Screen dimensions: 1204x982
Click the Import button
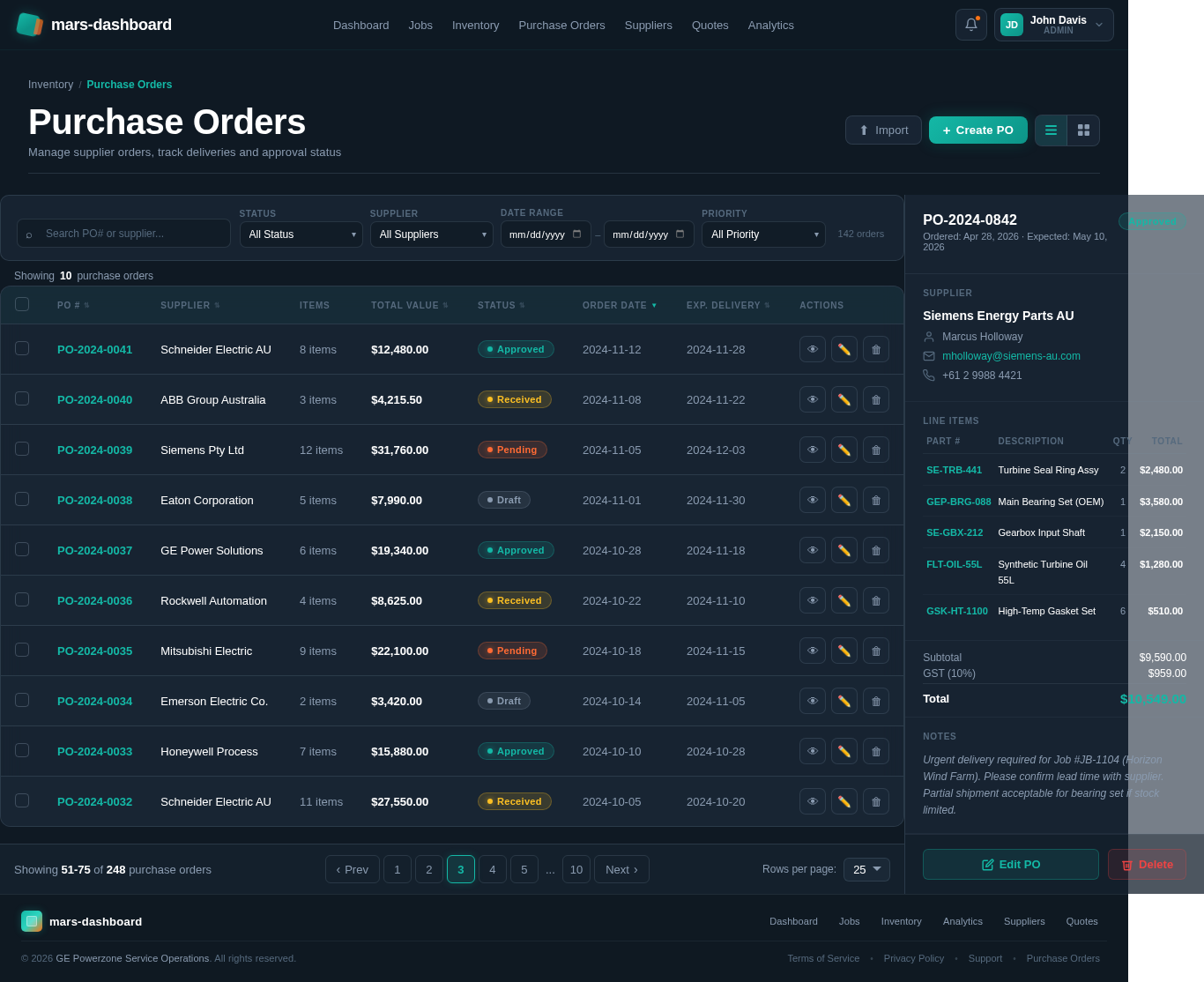pyautogui.click(x=883, y=130)
